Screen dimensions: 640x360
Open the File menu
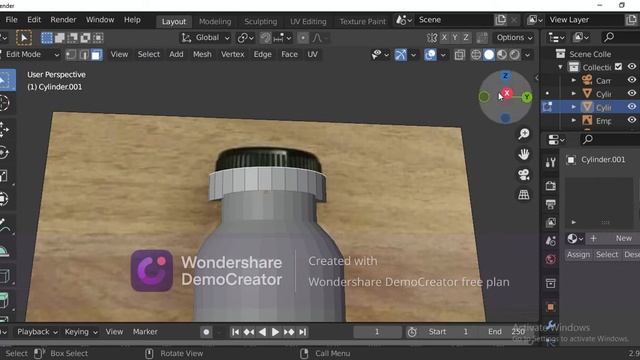11,20
